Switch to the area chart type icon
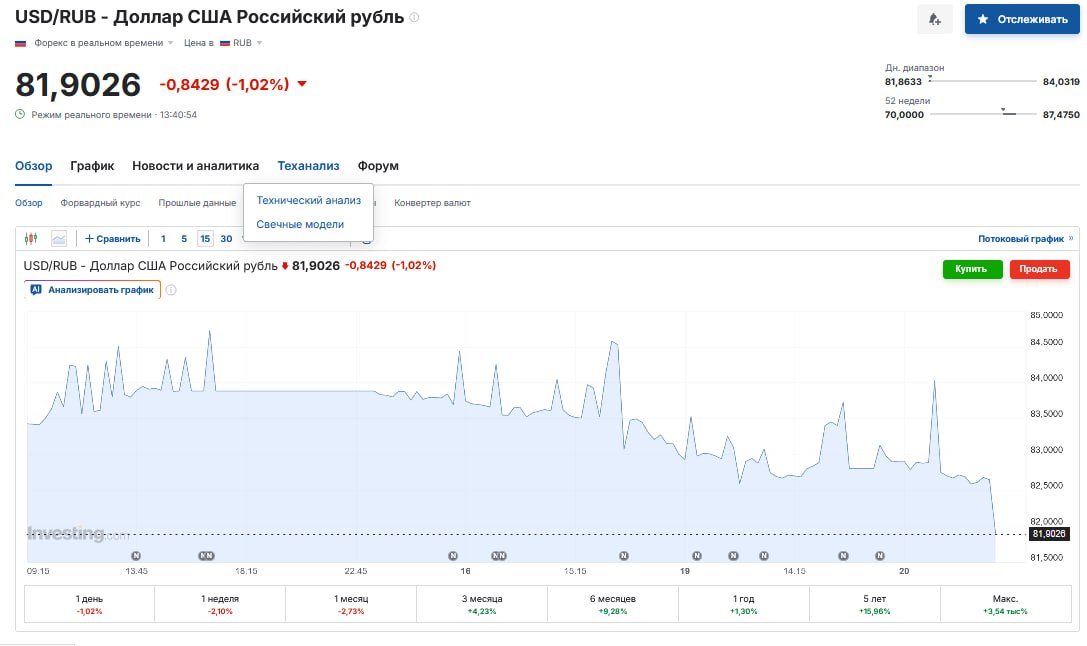The width and height of the screenshot is (1087, 646). pyautogui.click(x=59, y=238)
